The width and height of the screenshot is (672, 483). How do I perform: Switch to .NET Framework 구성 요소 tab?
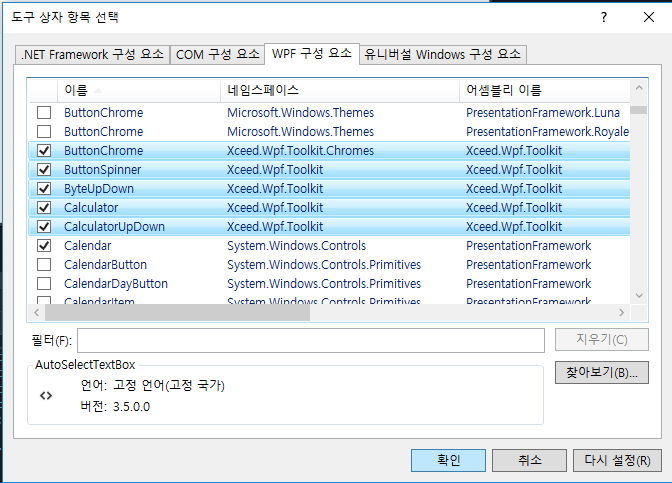click(93, 55)
